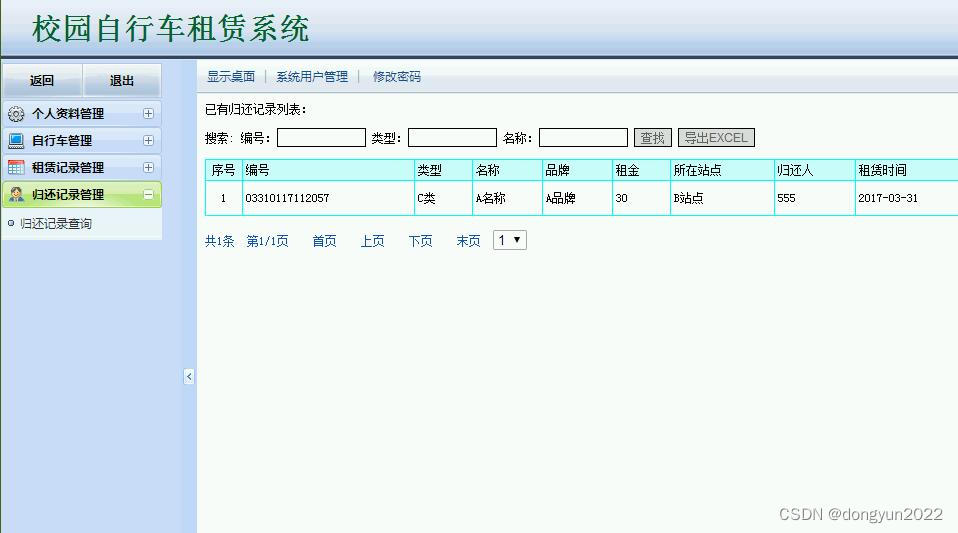
Task: Focus the 编号 search input field
Action: 321,138
